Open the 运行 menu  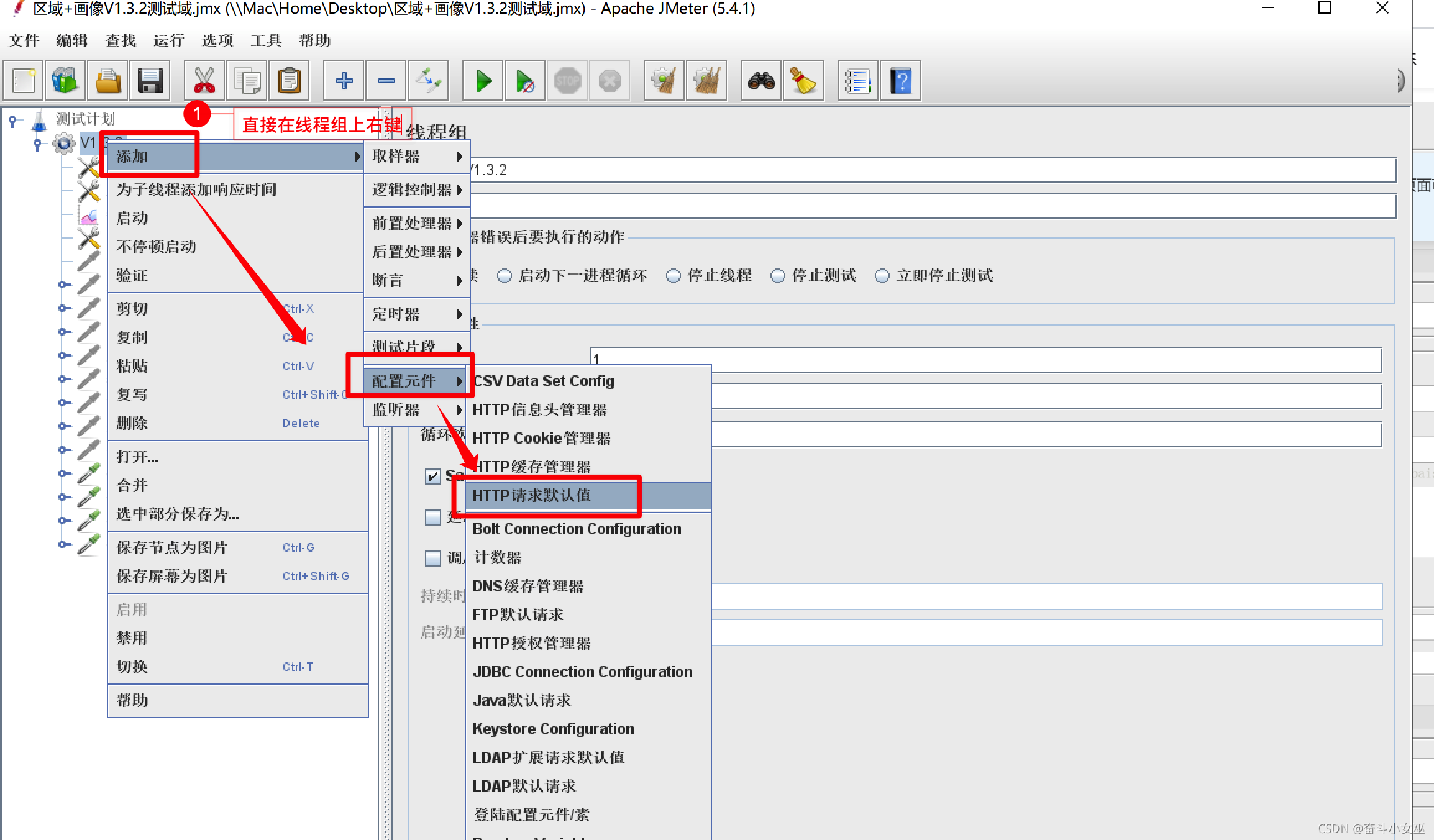pos(169,41)
